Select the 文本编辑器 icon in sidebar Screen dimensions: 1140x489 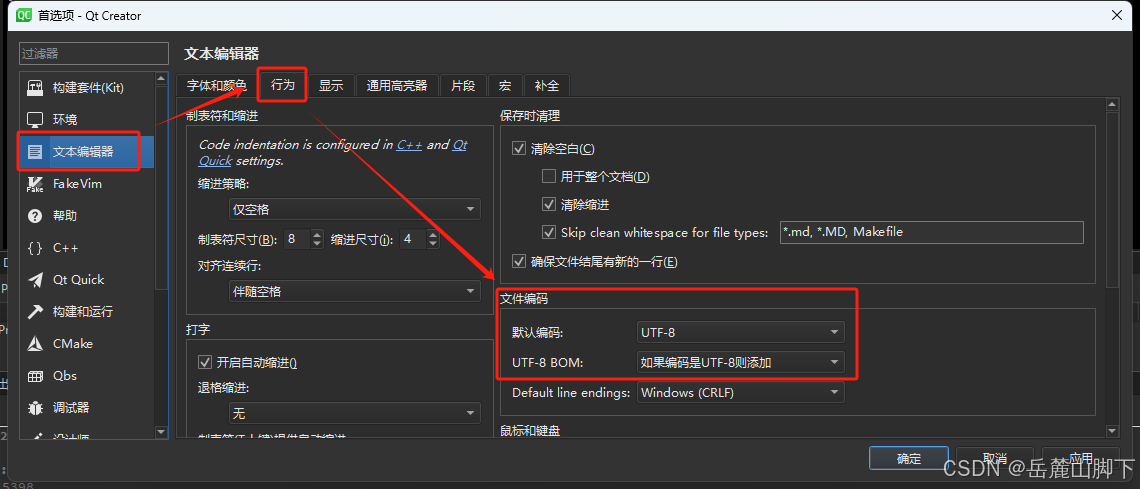click(x=35, y=152)
